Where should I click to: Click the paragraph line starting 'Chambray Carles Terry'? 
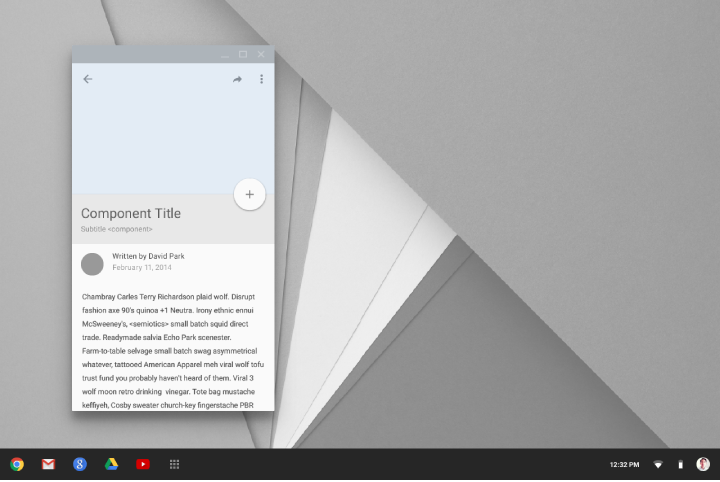point(168,297)
